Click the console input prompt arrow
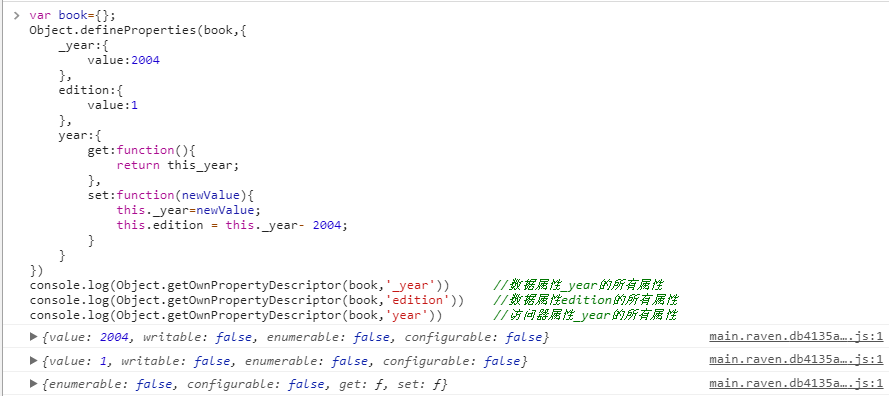 (x=17, y=15)
